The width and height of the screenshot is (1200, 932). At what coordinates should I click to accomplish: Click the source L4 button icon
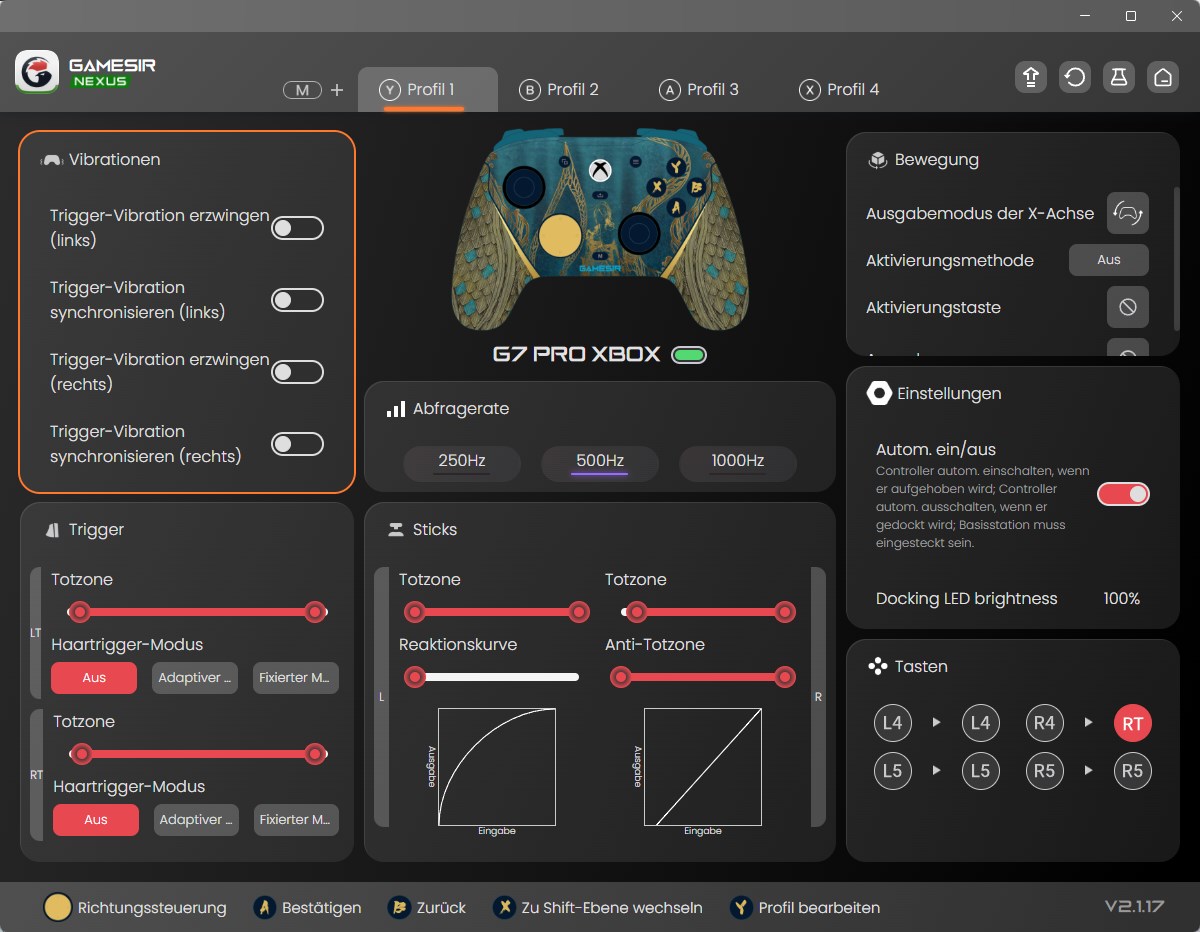(x=892, y=722)
